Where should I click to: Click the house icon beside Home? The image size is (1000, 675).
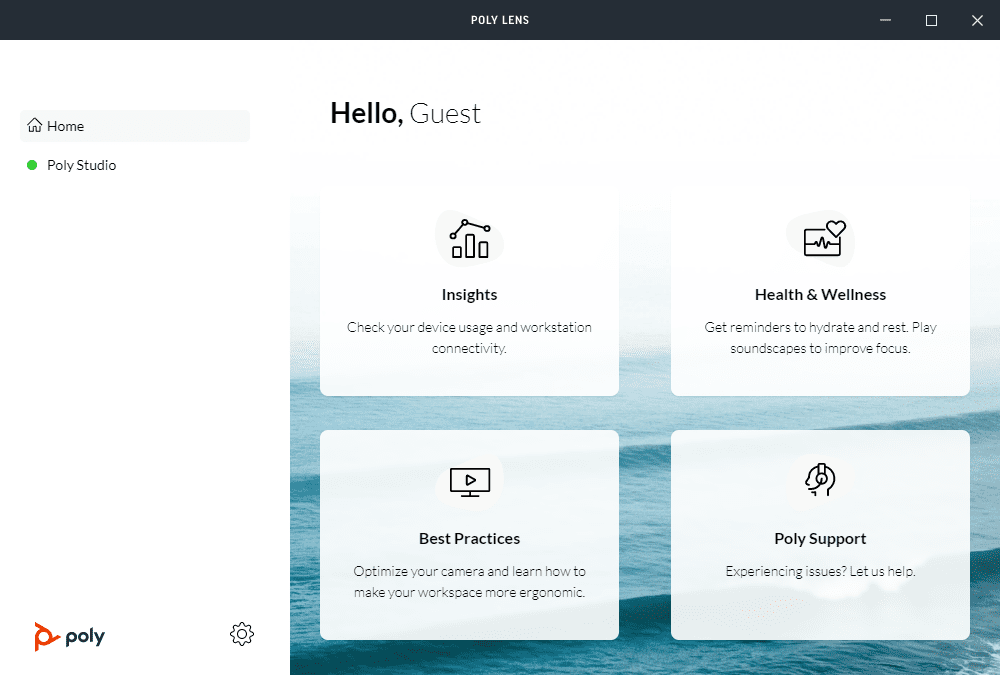pyautogui.click(x=34, y=125)
